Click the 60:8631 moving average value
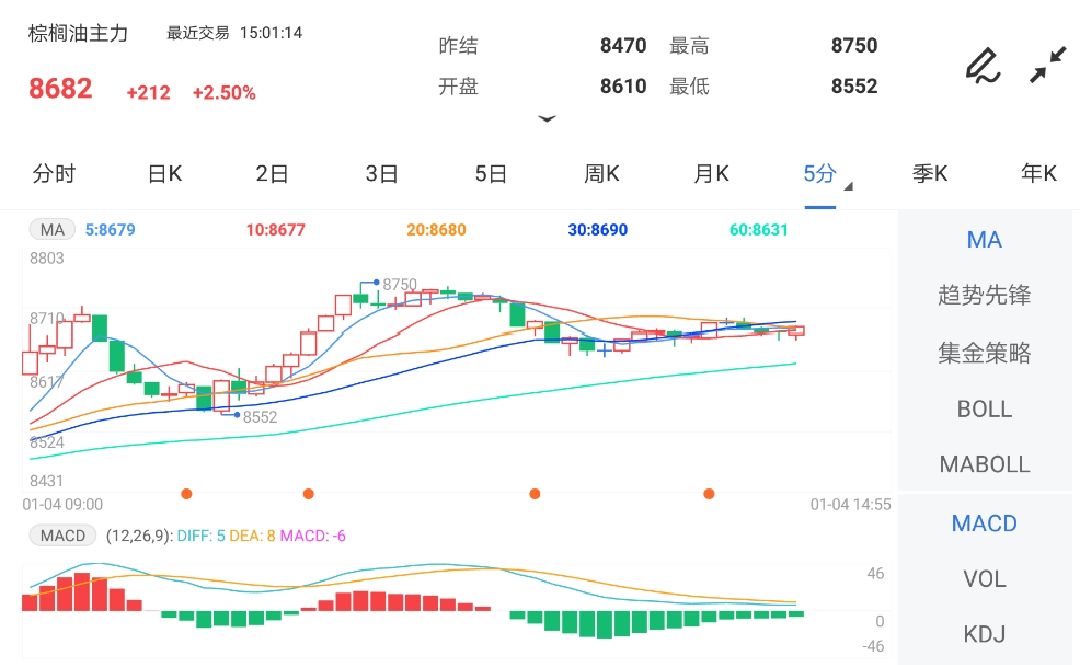Viewport: 1080px width, 665px height. (758, 229)
